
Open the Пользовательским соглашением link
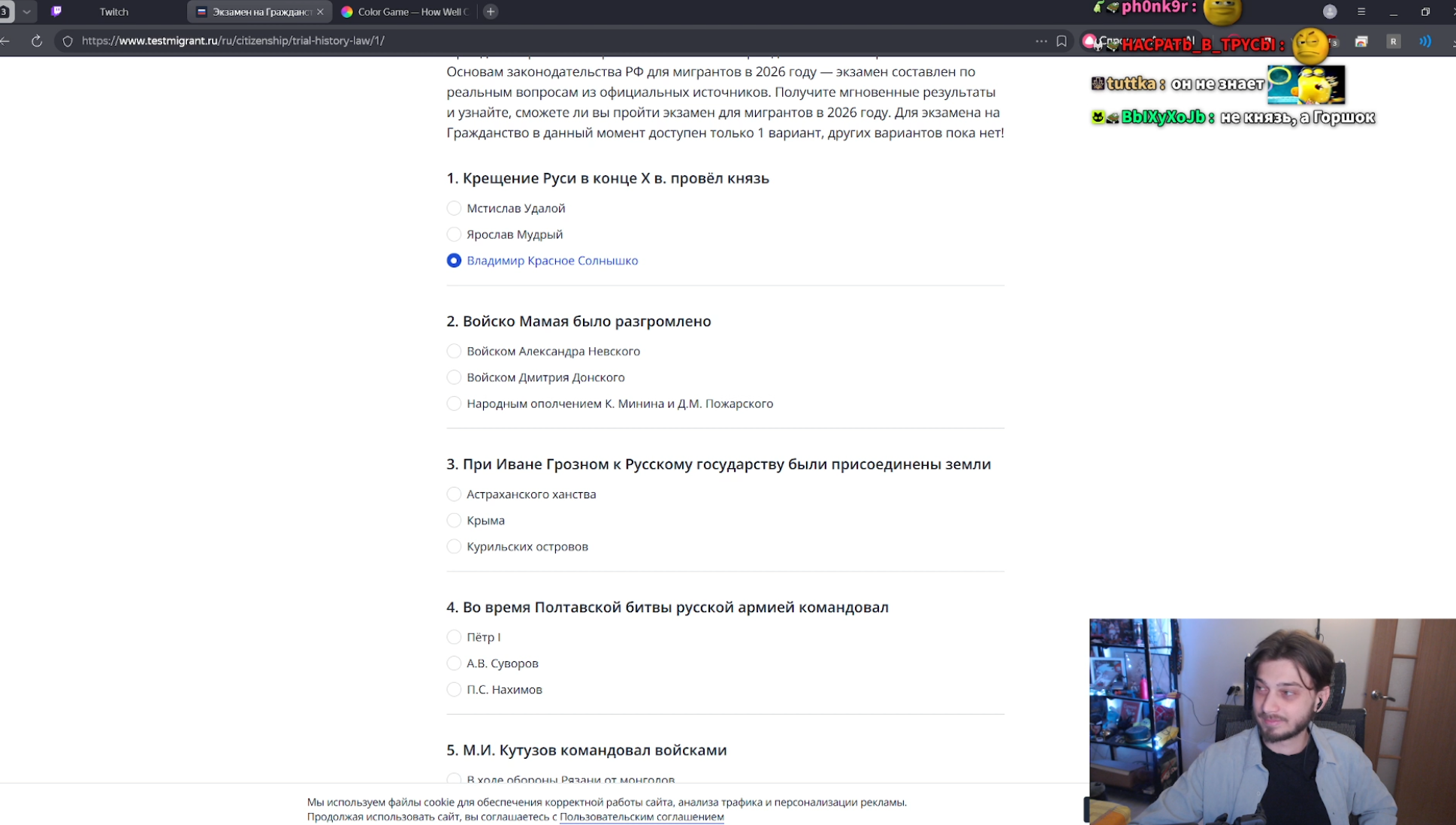(x=641, y=817)
